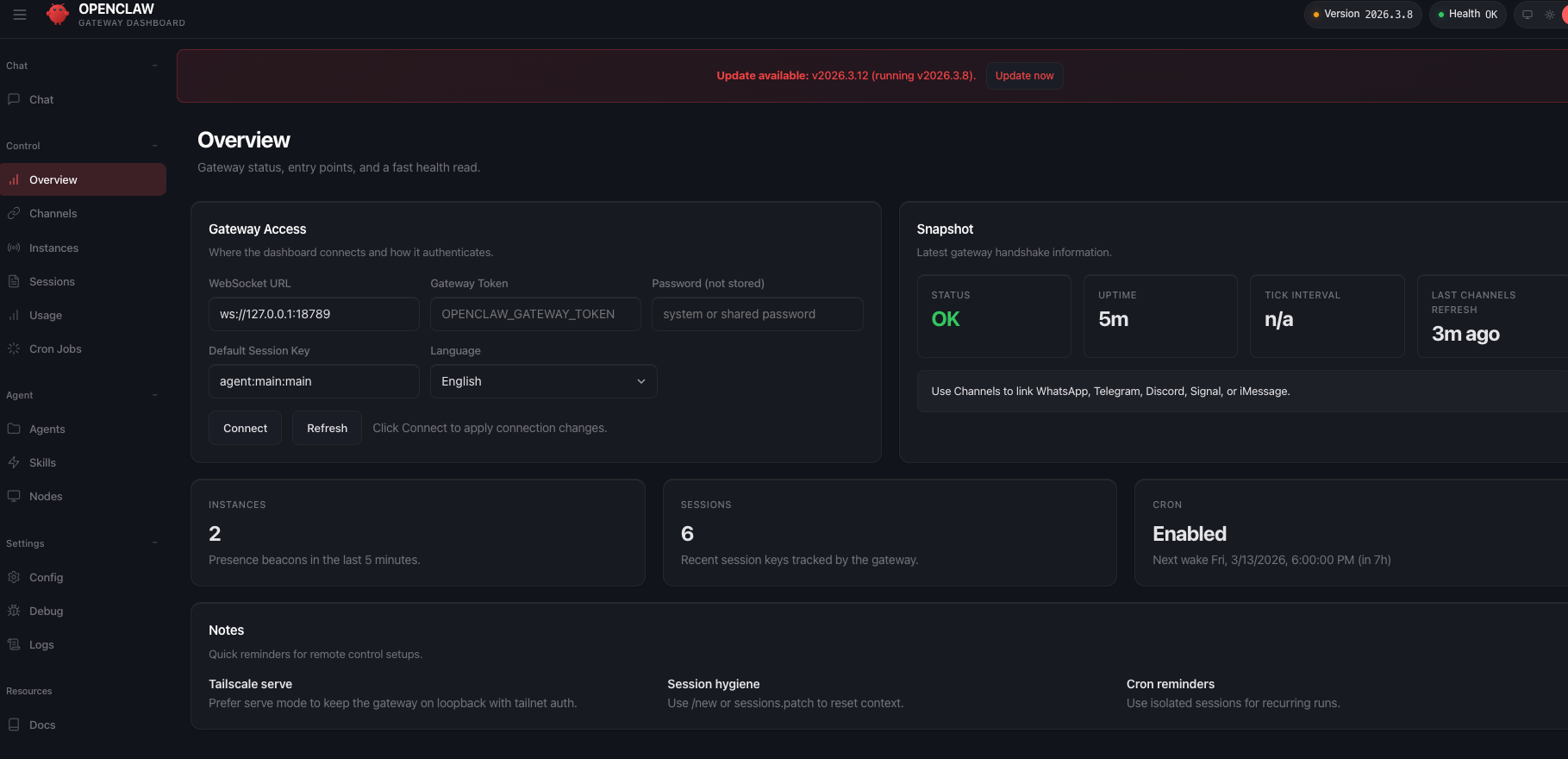
Task: Go to the Overview page in sidebar
Action: [84, 179]
